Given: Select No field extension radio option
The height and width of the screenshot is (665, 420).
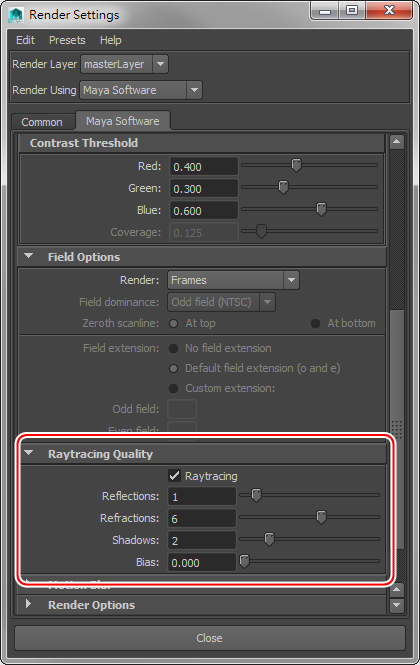Looking at the screenshot, I should click(173, 348).
